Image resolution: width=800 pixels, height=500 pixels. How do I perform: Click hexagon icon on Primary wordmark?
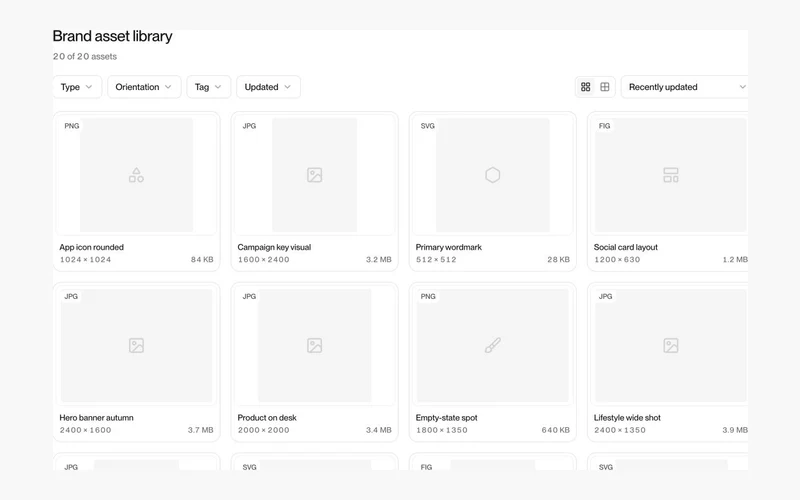[492, 175]
